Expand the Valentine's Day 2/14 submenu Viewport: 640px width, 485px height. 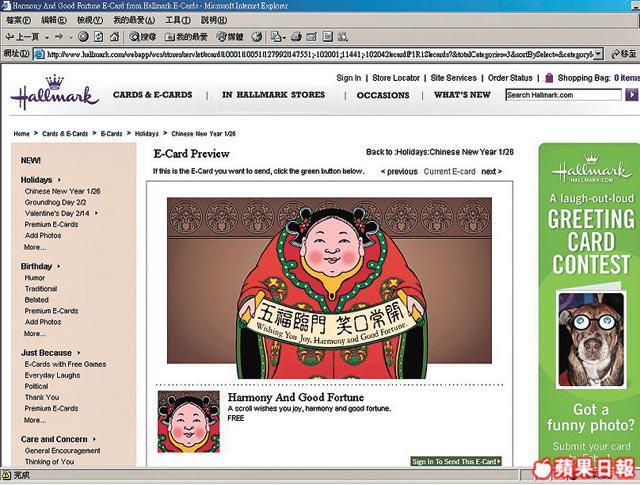click(x=97, y=213)
